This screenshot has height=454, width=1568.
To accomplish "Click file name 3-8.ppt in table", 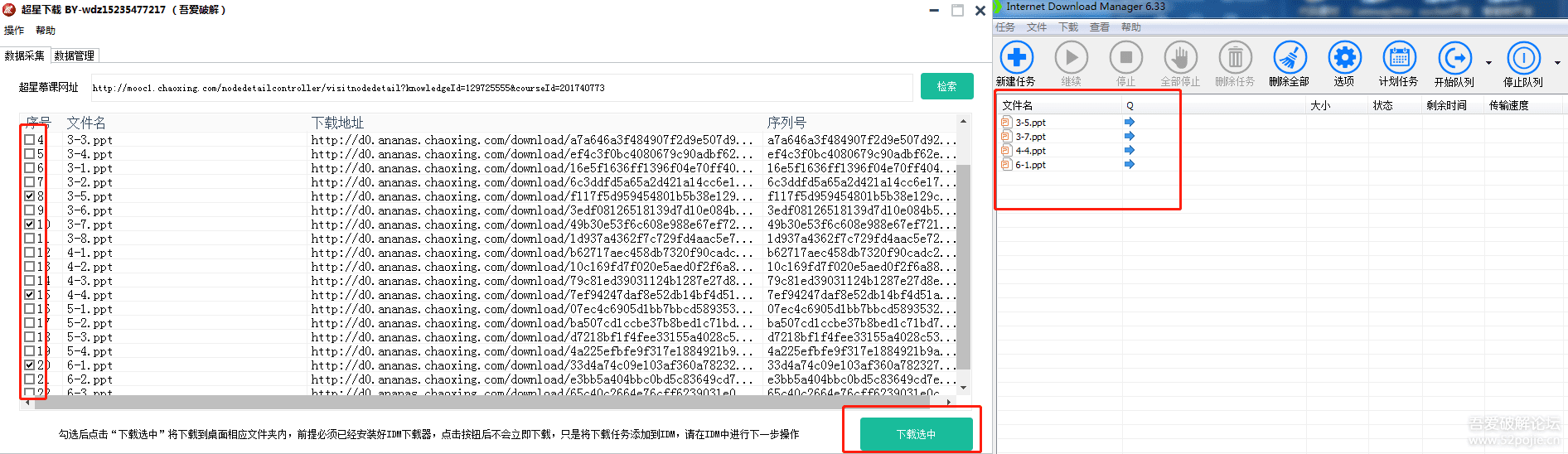I will coord(90,239).
